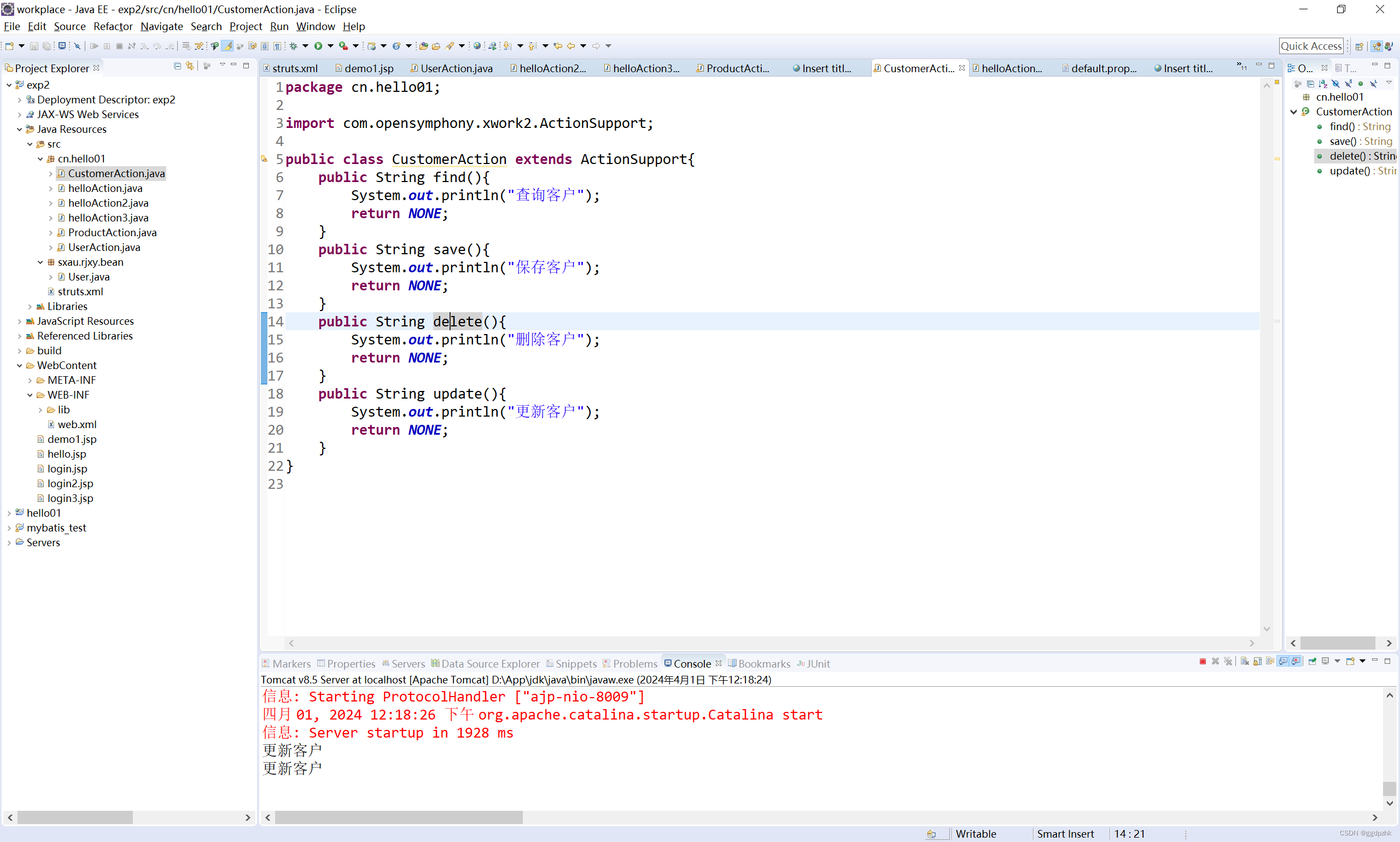
Task: Click the Debug bug icon in toolbar
Action: point(293,46)
